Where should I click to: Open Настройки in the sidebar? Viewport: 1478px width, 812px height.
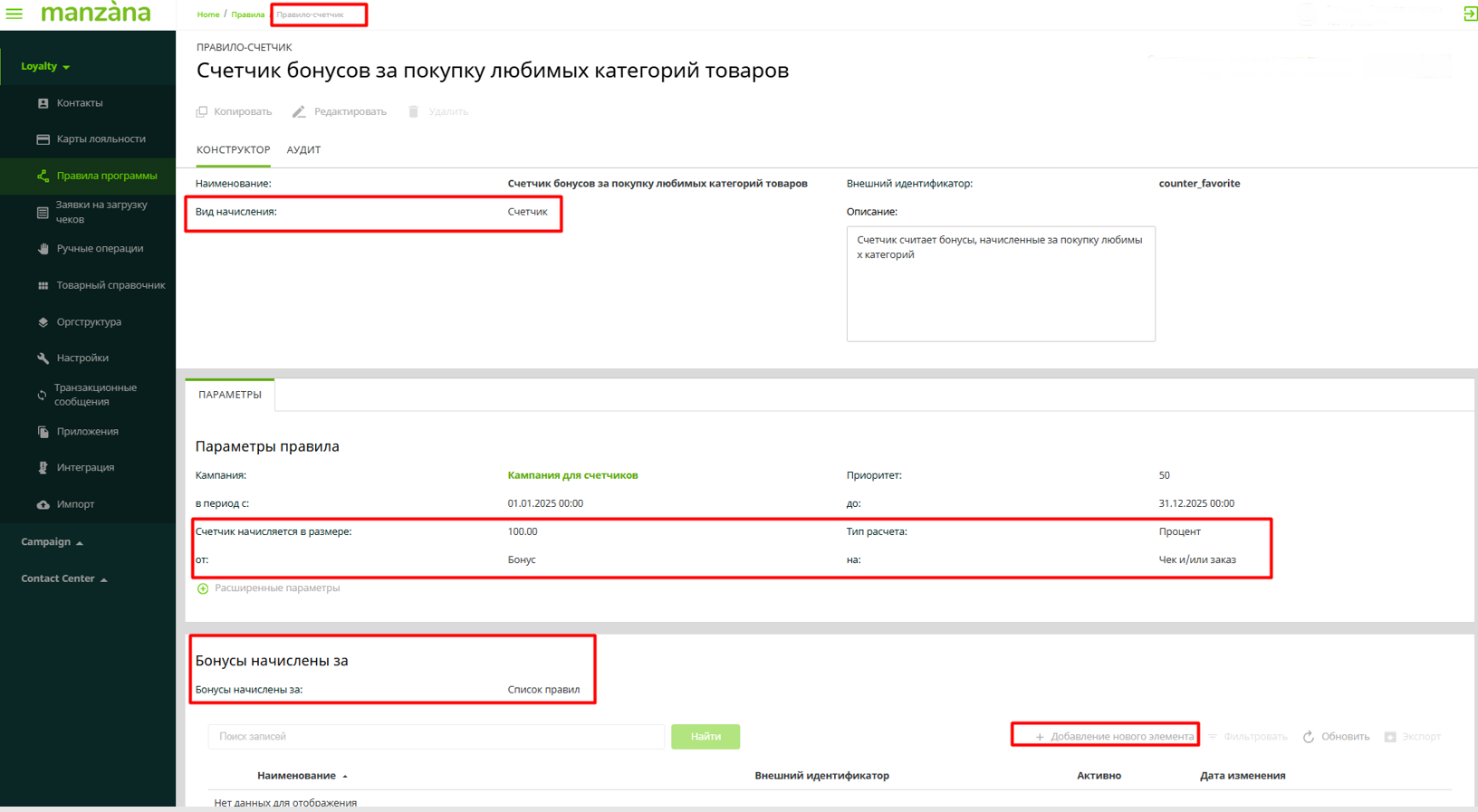pos(82,358)
